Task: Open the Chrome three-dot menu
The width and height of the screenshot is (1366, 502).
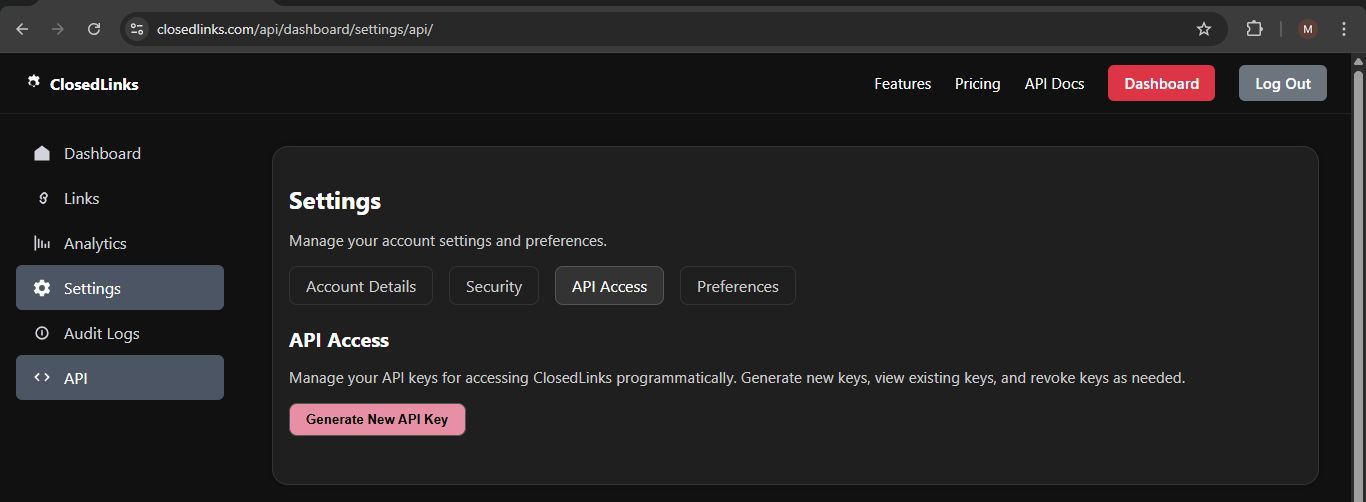Action: click(x=1344, y=29)
